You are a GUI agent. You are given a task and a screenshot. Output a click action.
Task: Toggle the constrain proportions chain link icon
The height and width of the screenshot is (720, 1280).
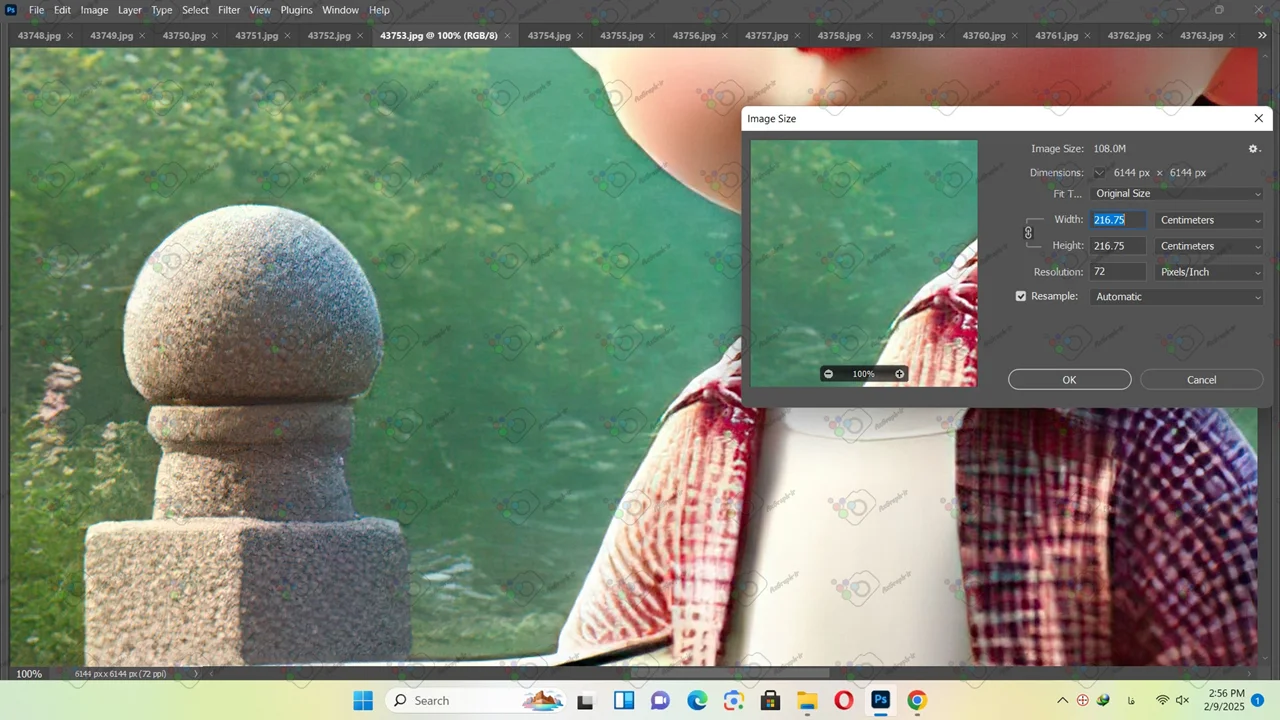click(1028, 233)
